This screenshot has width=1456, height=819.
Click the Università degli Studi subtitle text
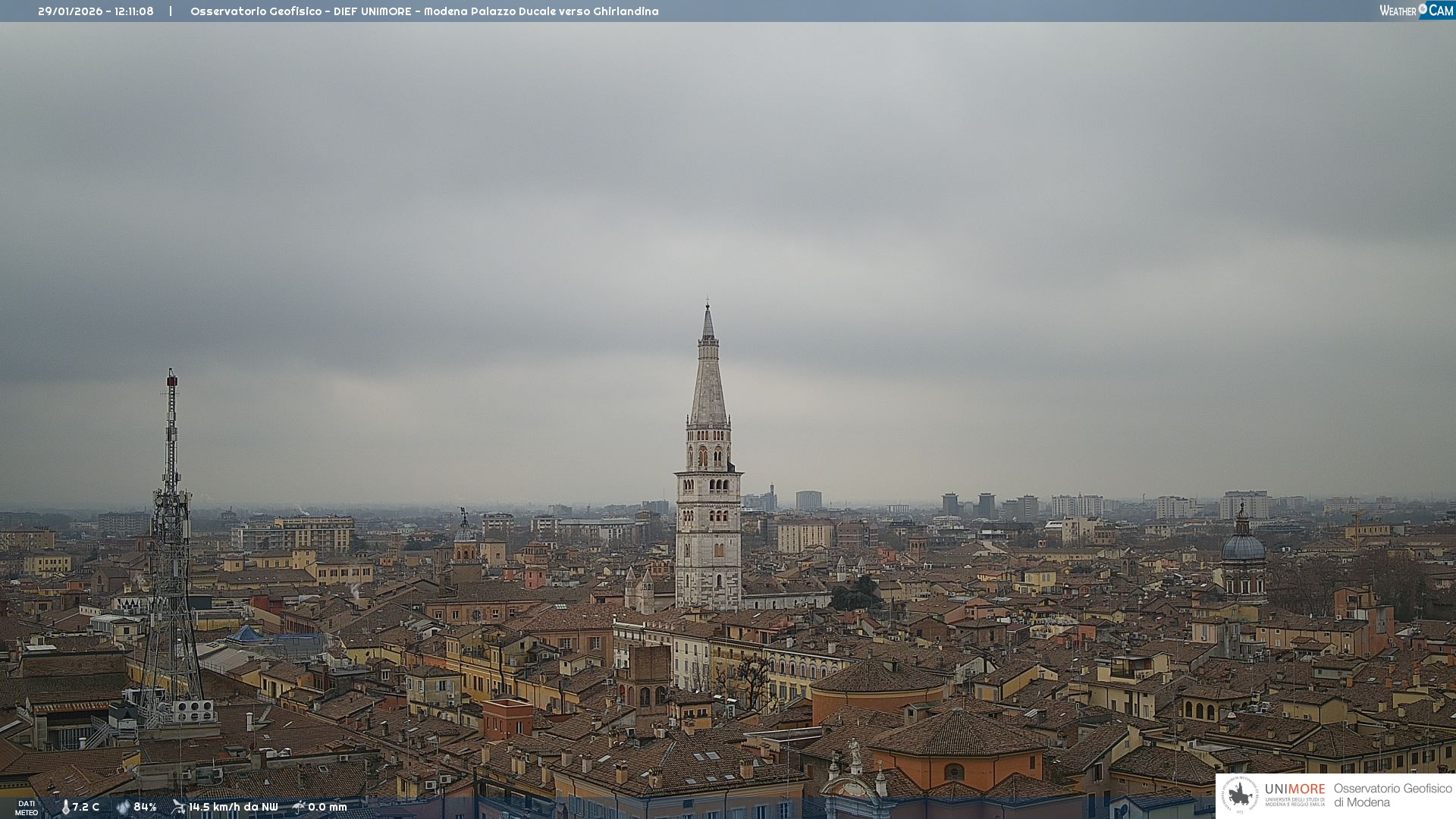1294,802
